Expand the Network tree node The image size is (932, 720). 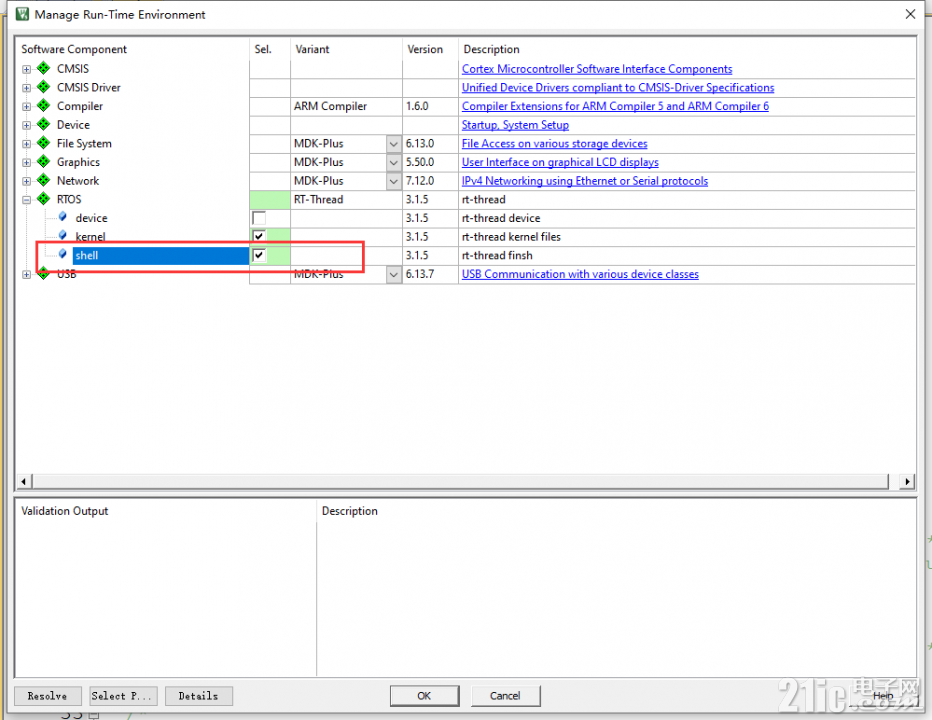[x=26, y=181]
